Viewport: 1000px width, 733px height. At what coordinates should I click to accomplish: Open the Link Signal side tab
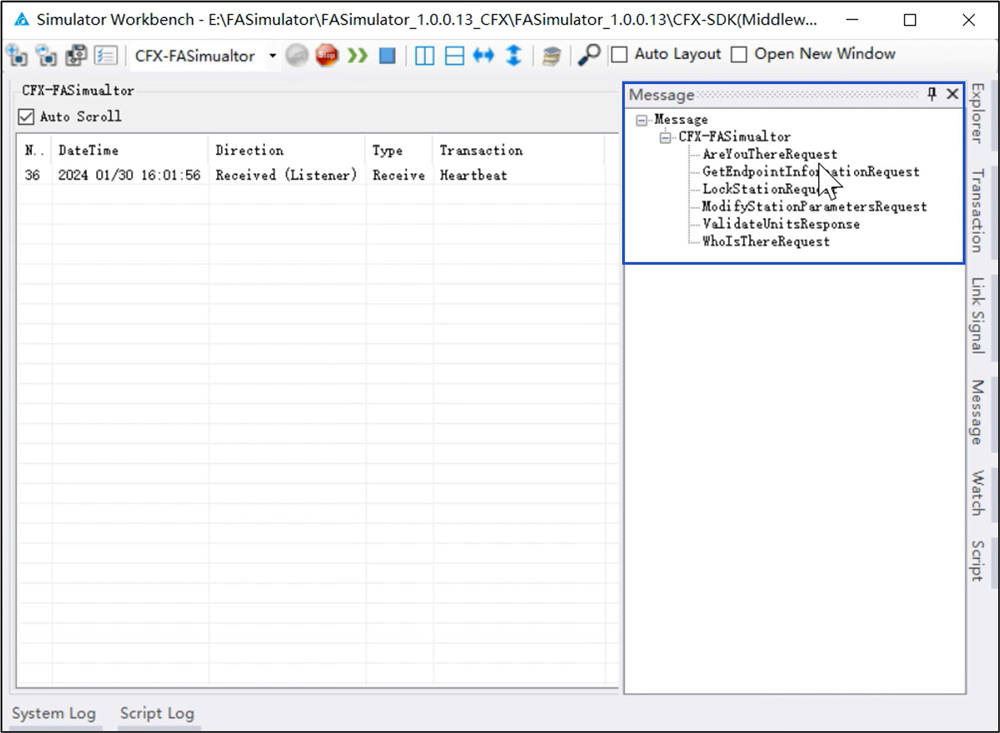click(x=977, y=316)
